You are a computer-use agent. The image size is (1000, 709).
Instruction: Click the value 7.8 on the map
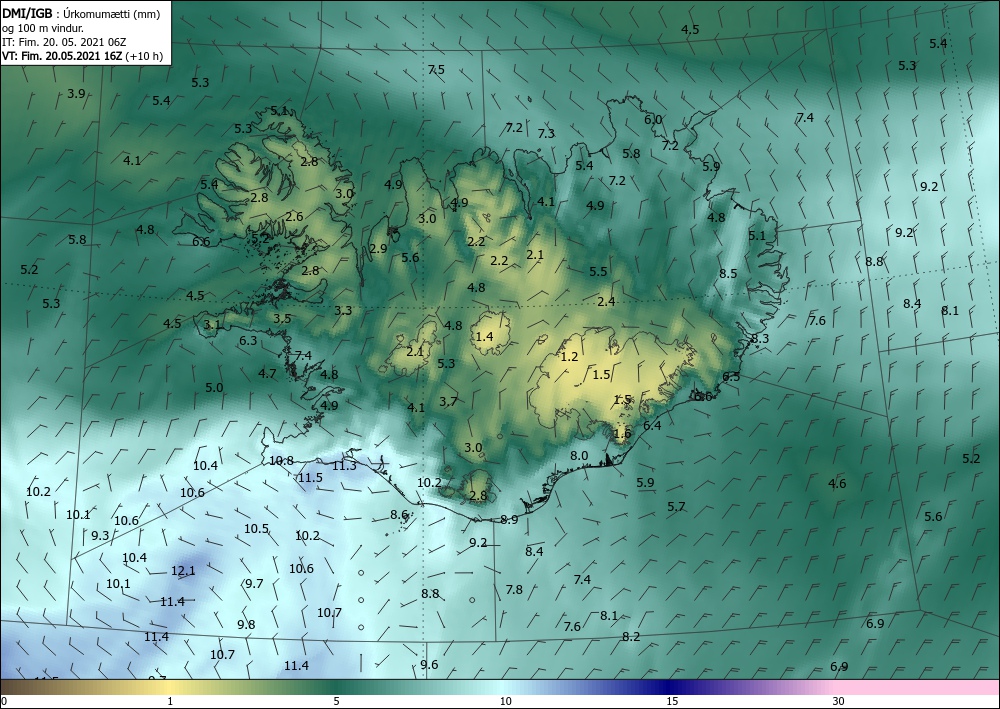click(514, 589)
